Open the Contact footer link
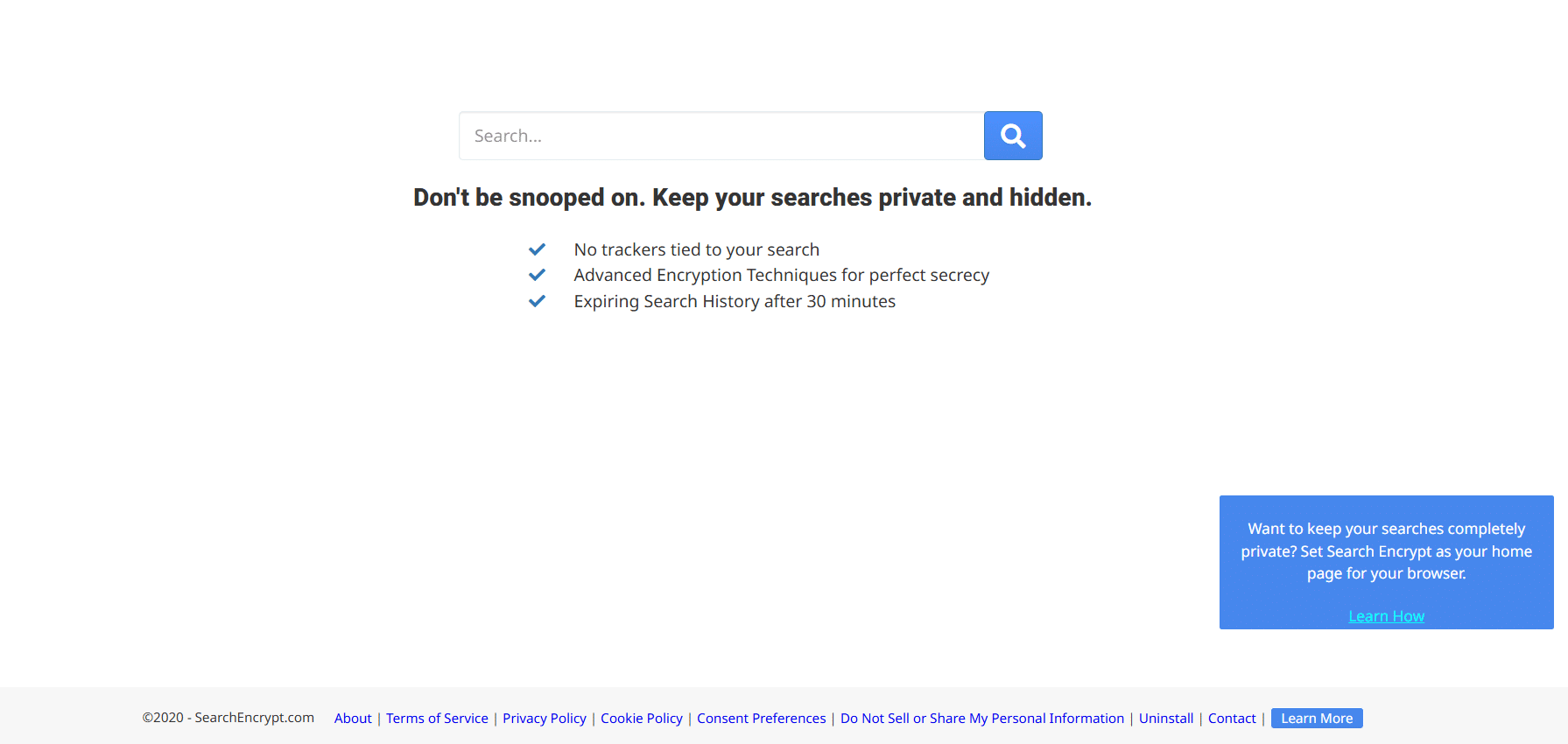This screenshot has width=1568, height=744. (1232, 719)
